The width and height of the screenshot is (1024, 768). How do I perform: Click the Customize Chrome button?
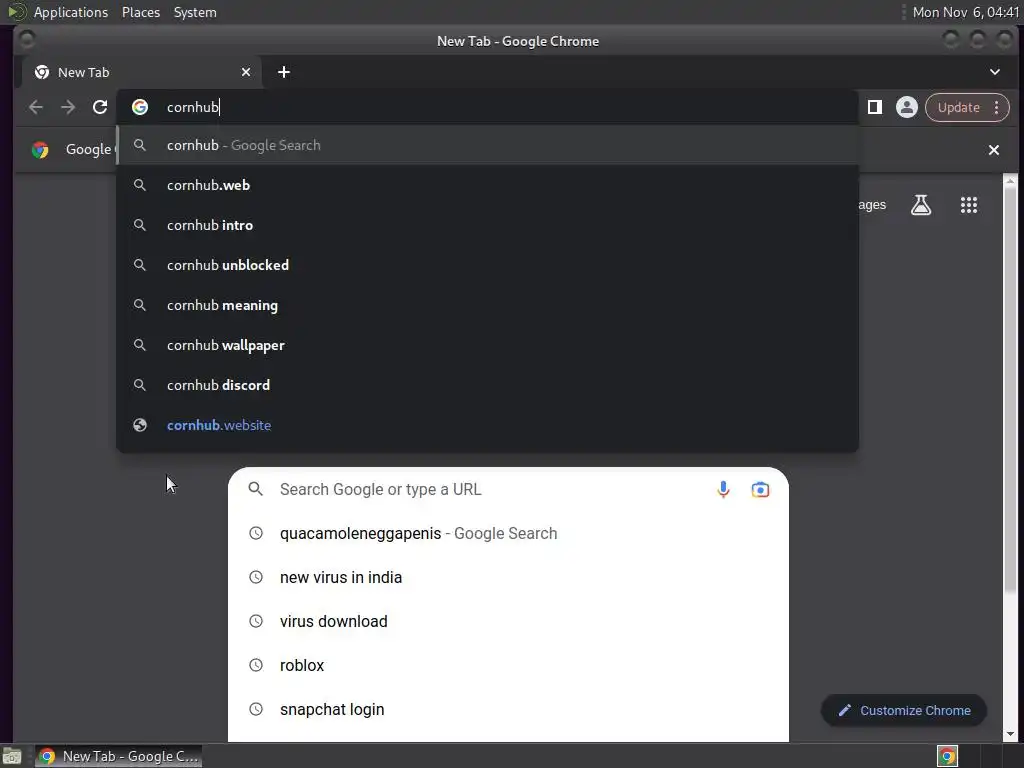click(x=904, y=711)
